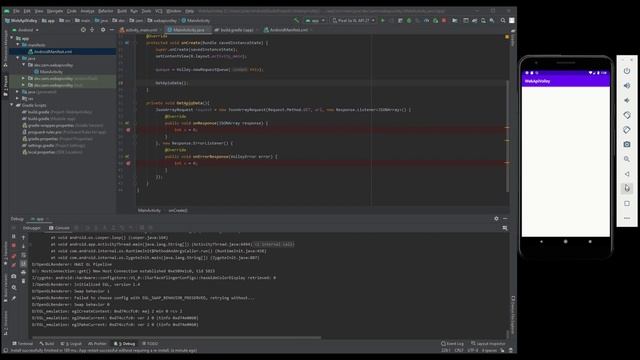
Task: Open emulator extended controls (three dots)
Action: (x=627, y=218)
